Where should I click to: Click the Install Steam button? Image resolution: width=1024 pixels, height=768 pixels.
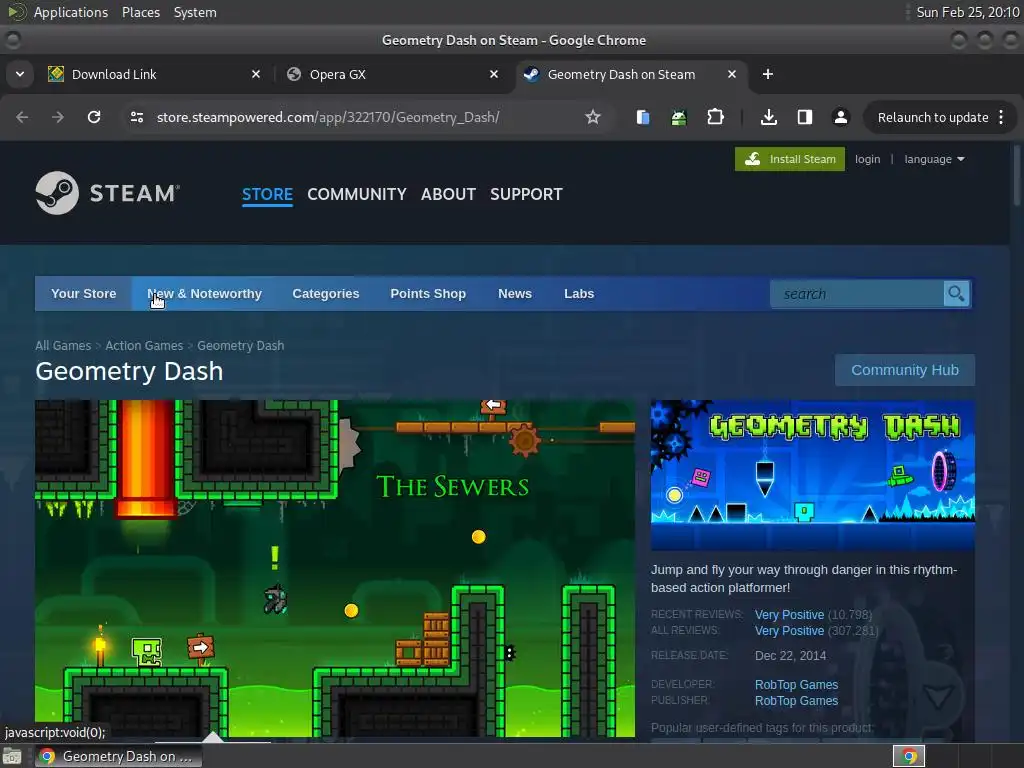(x=790, y=159)
